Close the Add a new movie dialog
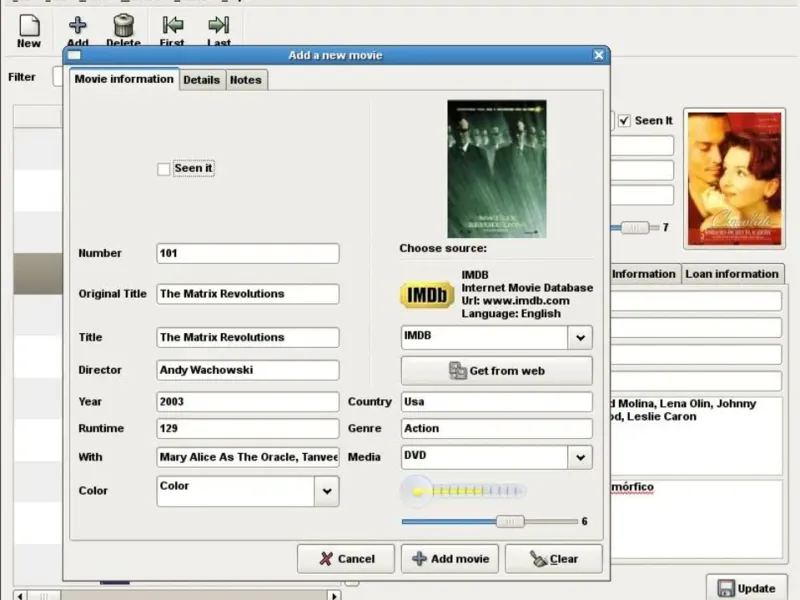Screen dimensions: 800x600 click(x=599, y=55)
